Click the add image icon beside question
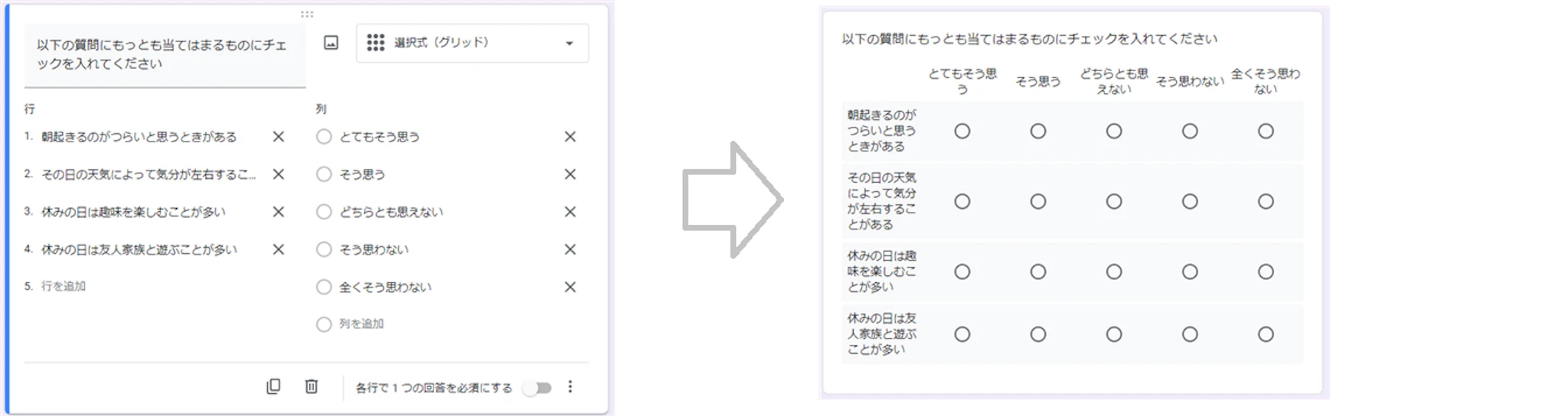Image resolution: width=1568 pixels, height=416 pixels. coord(331,43)
